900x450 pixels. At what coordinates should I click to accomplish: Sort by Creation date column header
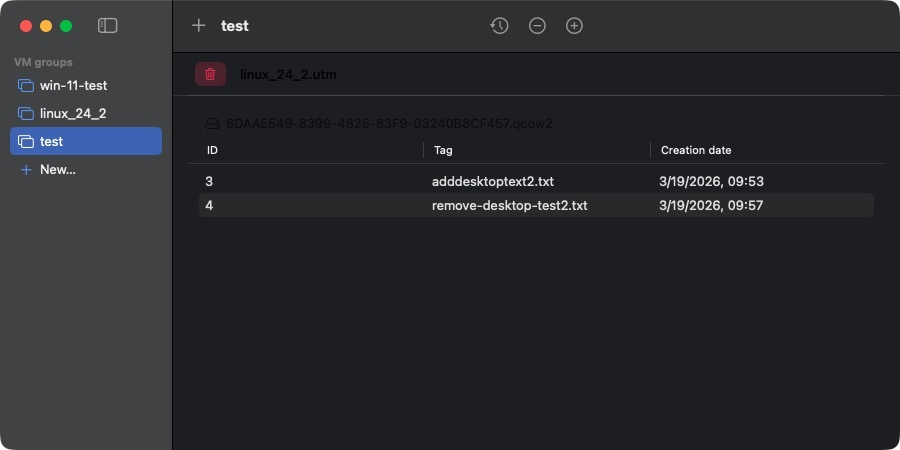pos(696,150)
